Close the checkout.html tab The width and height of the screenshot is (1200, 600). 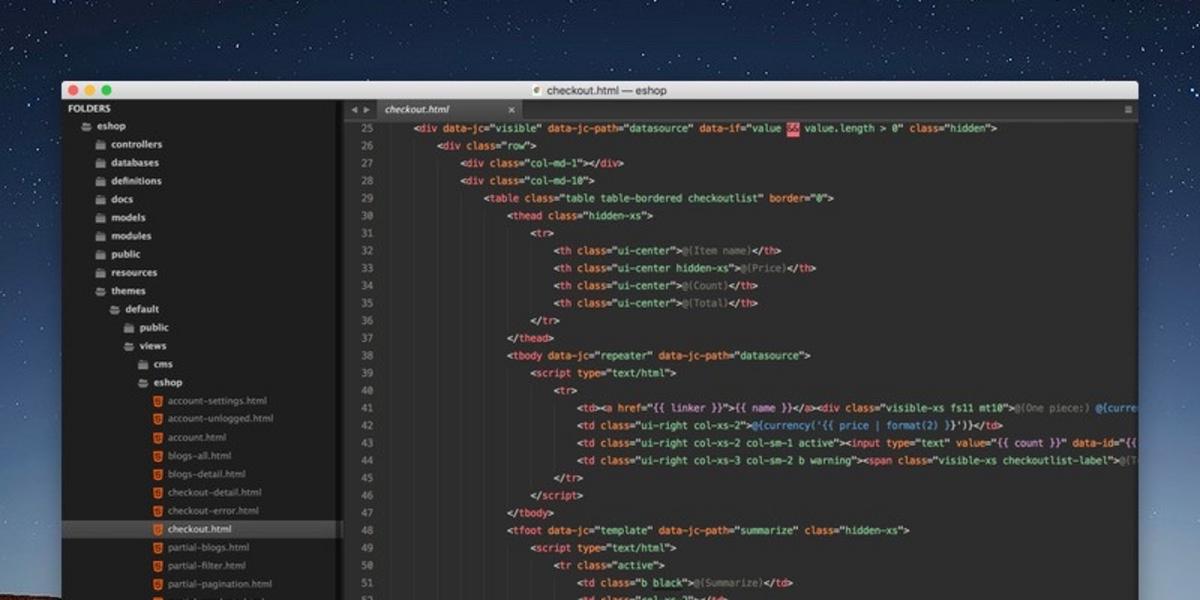(x=511, y=109)
